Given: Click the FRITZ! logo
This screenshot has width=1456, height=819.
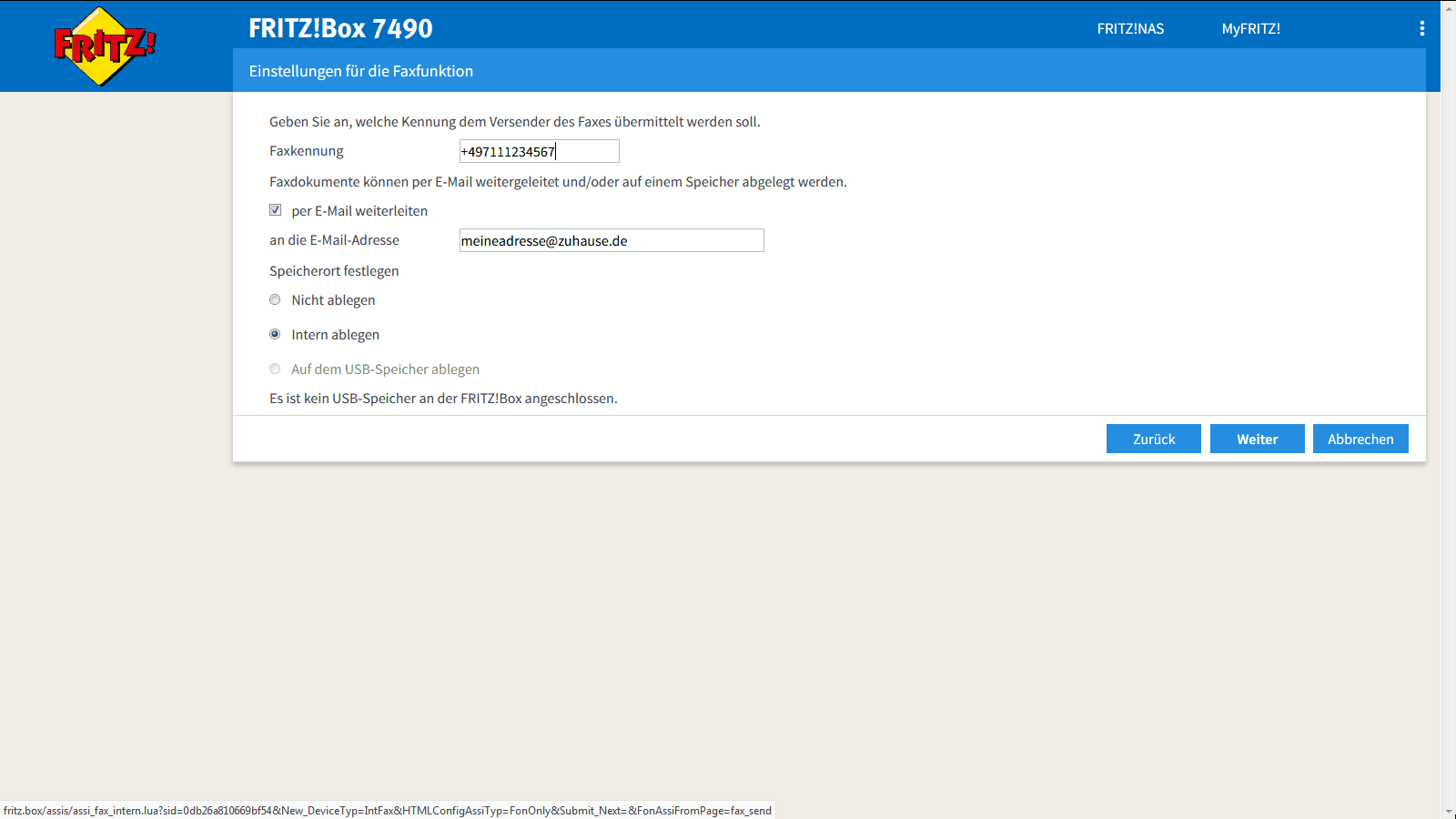Looking at the screenshot, I should point(105,45).
